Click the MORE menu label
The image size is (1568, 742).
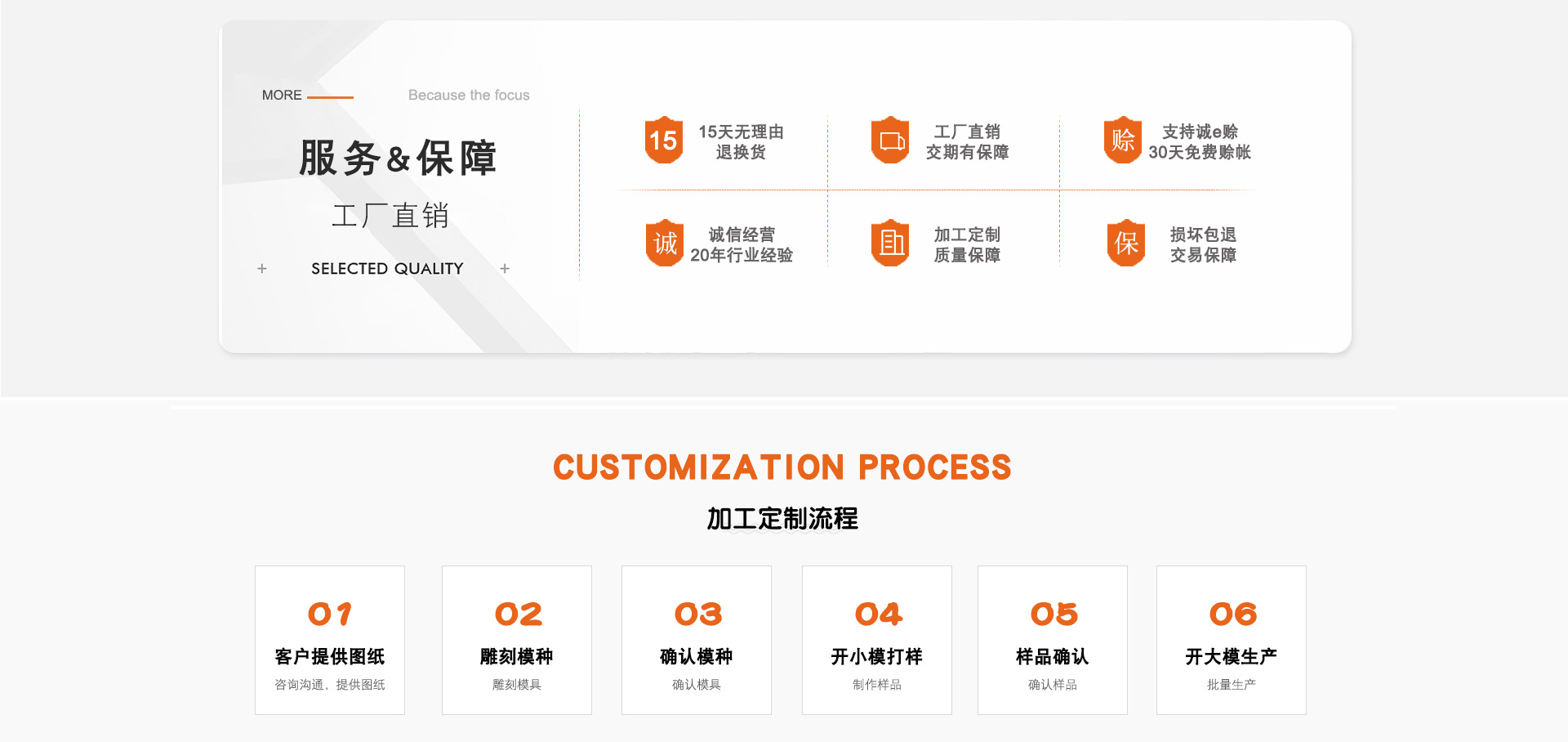(x=281, y=95)
